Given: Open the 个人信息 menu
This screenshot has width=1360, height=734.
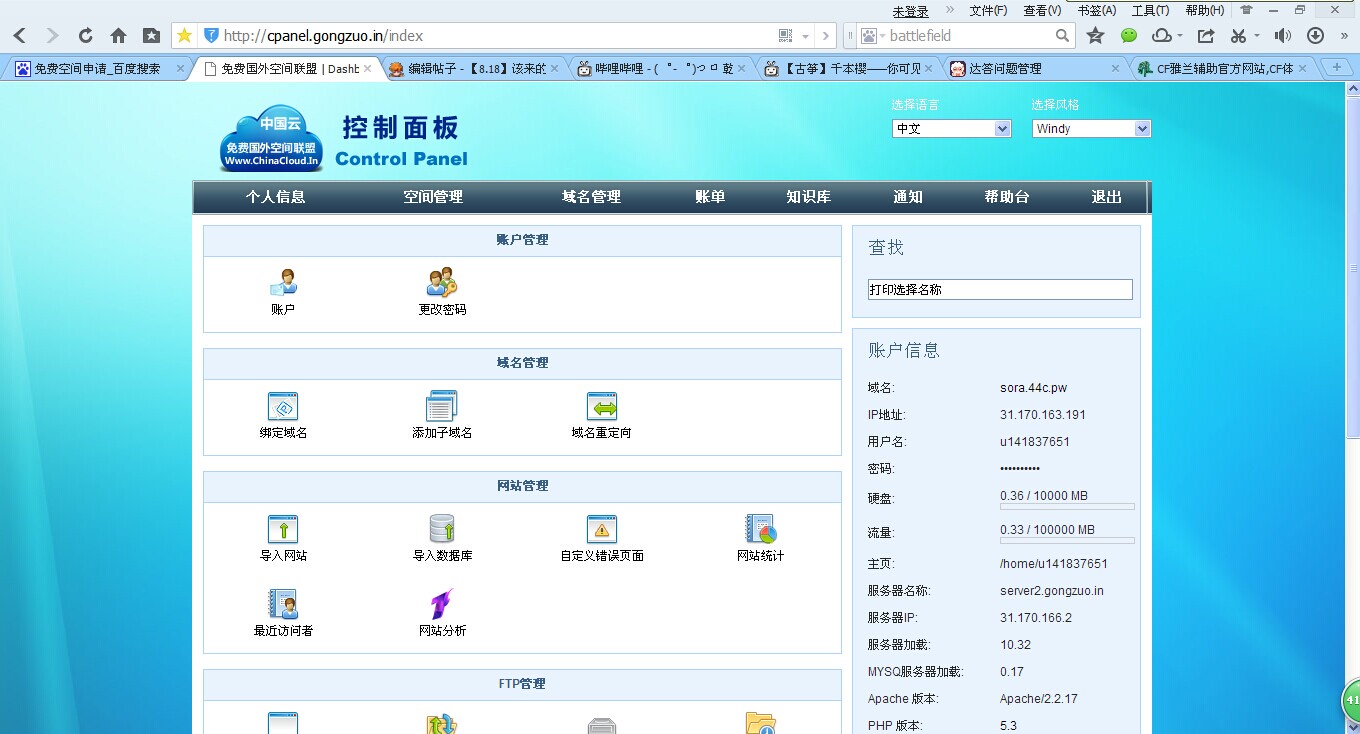Looking at the screenshot, I should click(275, 197).
